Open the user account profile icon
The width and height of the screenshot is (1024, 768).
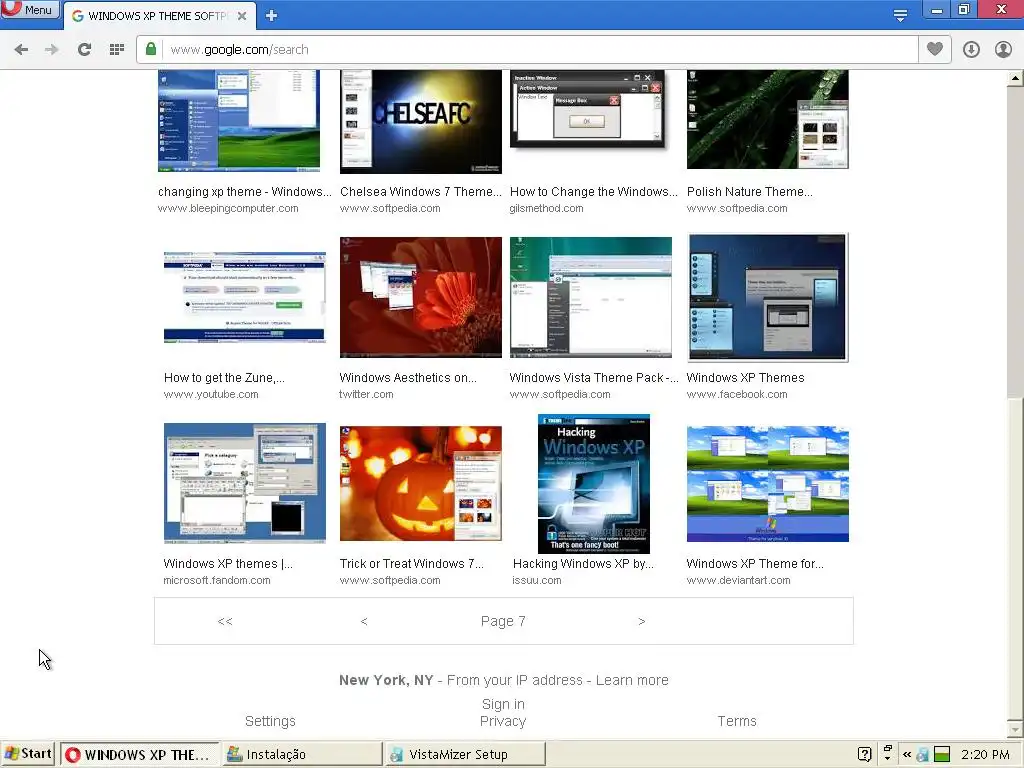1003,50
